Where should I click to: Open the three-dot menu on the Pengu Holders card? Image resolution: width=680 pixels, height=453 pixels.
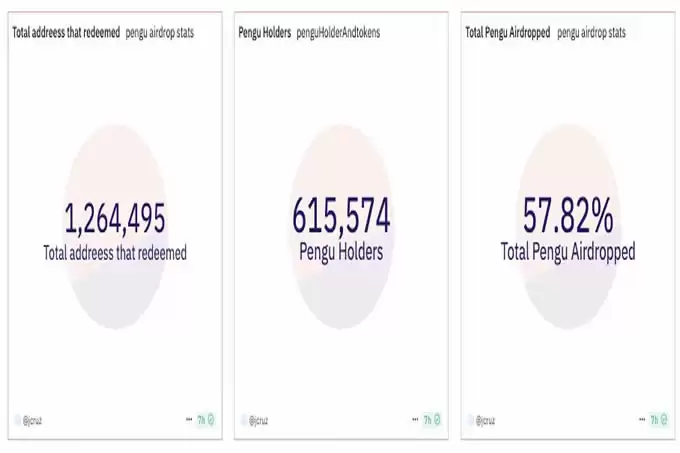415,419
